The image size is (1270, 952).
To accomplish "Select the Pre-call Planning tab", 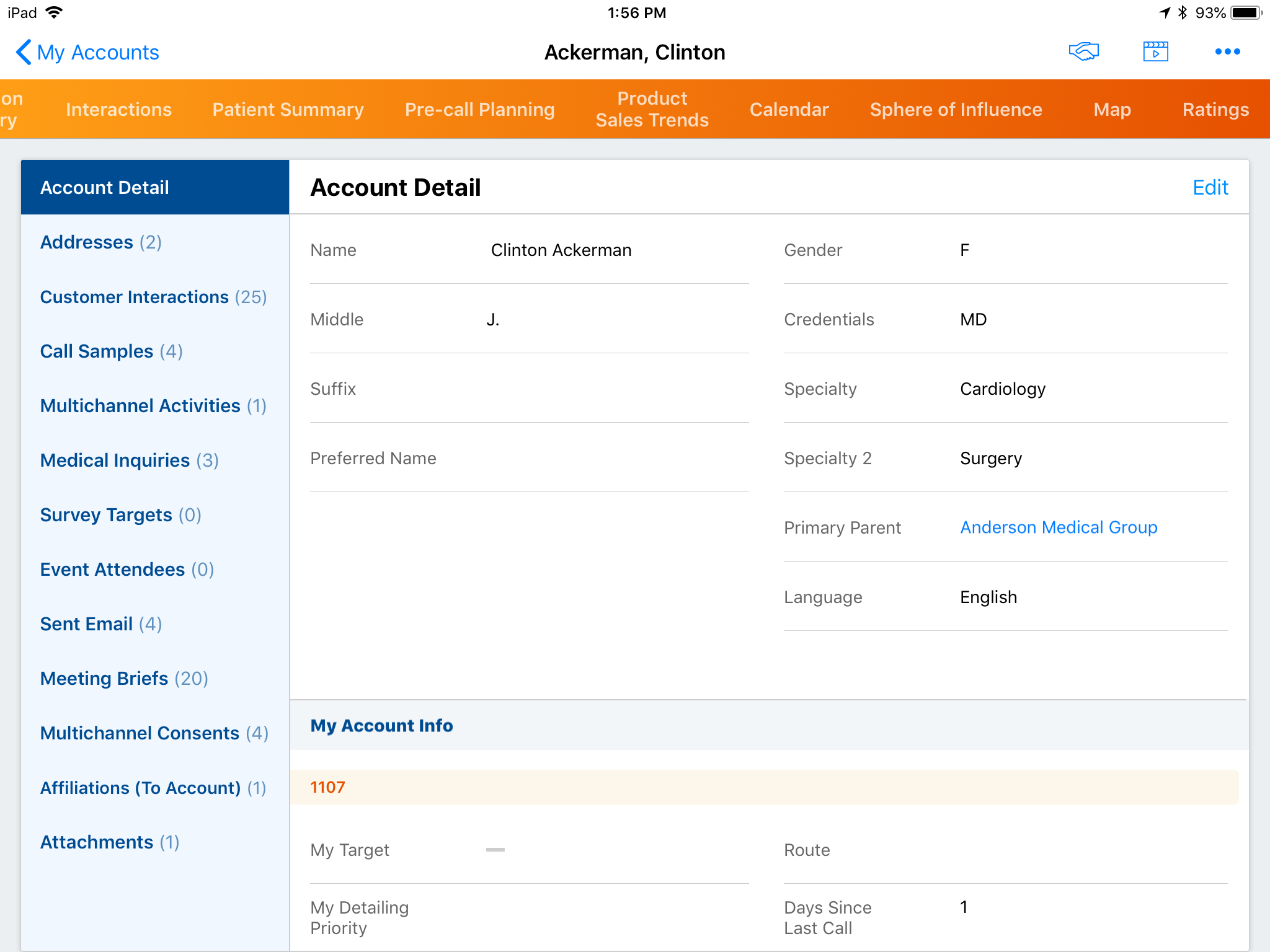I will coord(479,110).
